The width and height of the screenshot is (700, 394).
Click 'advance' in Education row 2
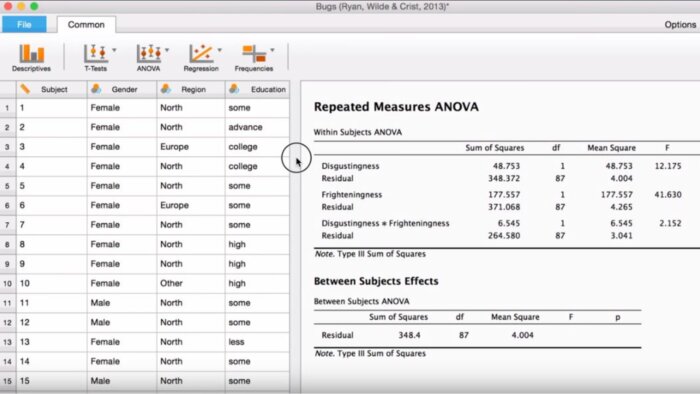click(x=245, y=127)
